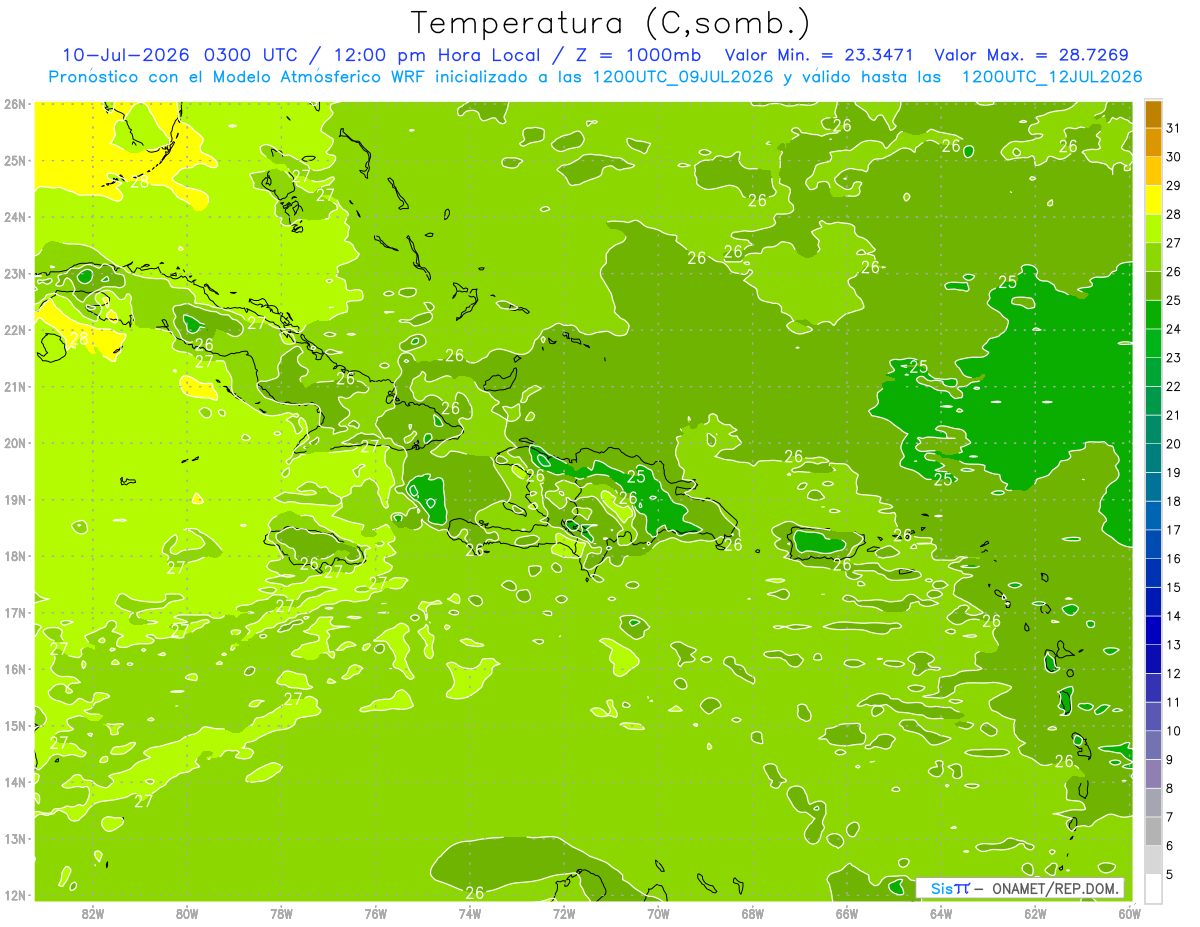The image size is (1200, 927).
Task: Click the "72W" longitude axis label
Action: click(x=564, y=913)
